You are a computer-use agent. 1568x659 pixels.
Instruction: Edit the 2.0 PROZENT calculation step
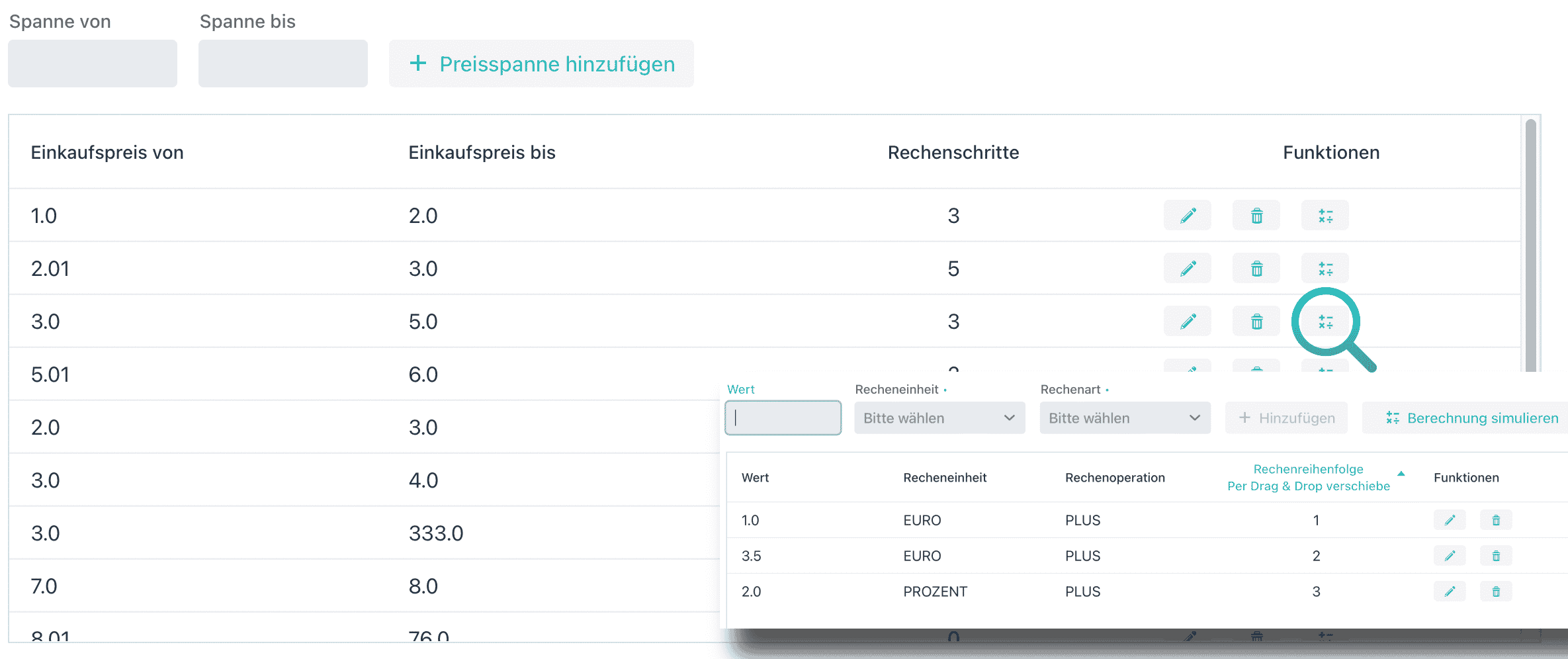click(1450, 592)
